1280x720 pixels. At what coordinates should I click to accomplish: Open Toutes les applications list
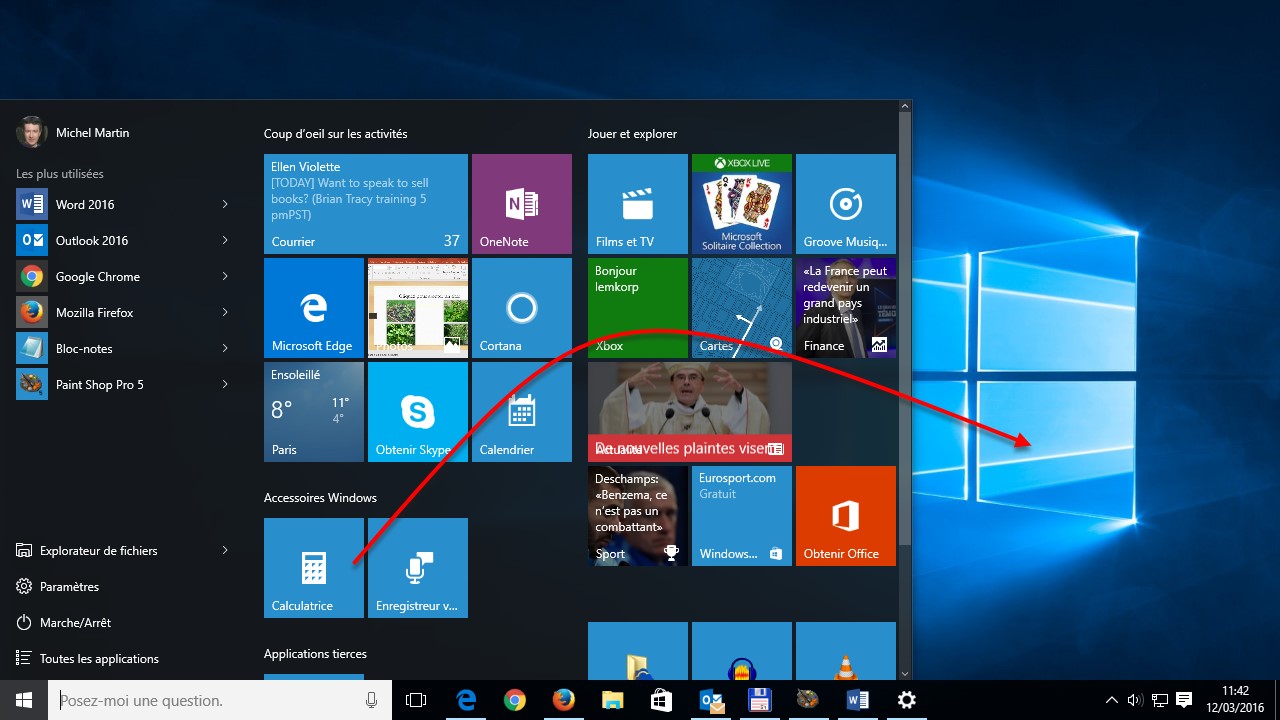click(98, 658)
